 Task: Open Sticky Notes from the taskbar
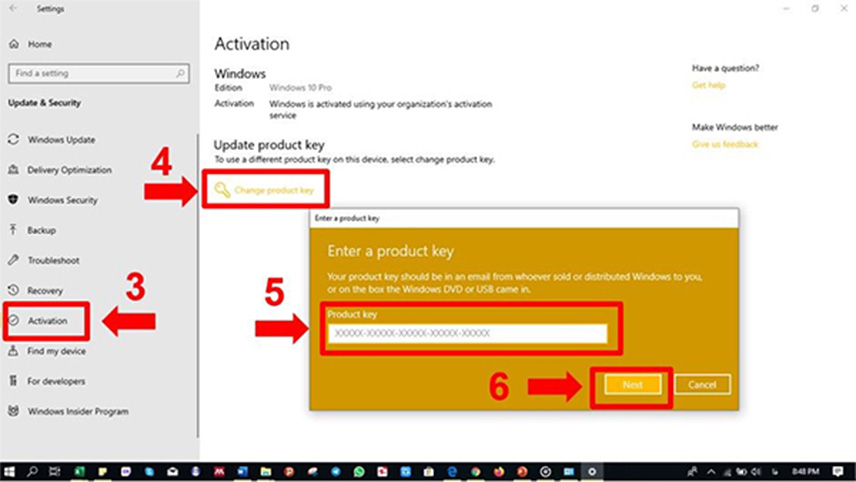[103, 472]
